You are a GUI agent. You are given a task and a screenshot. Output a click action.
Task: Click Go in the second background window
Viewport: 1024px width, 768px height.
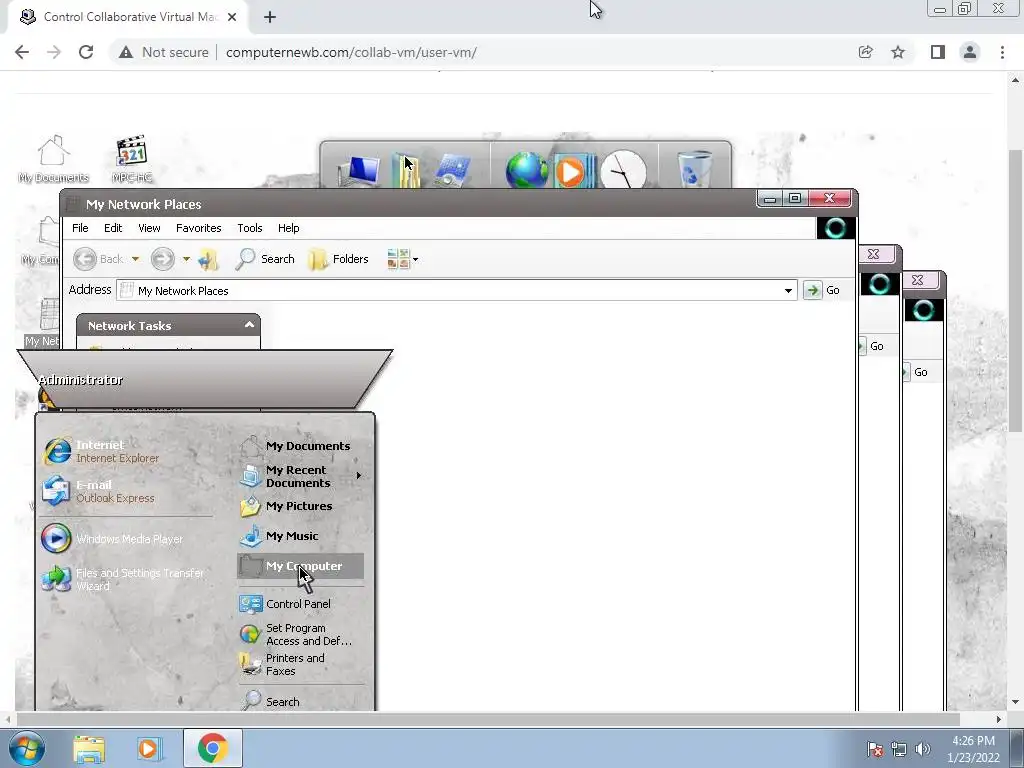871,346
